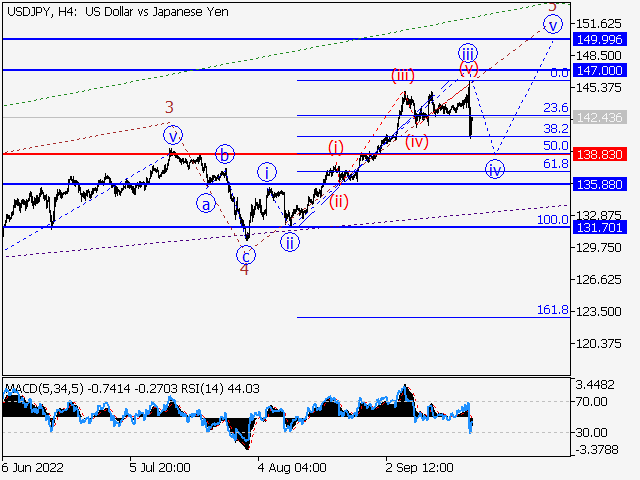Click the 129.750 price axis value
640x480 pixels.
[x=598, y=247]
